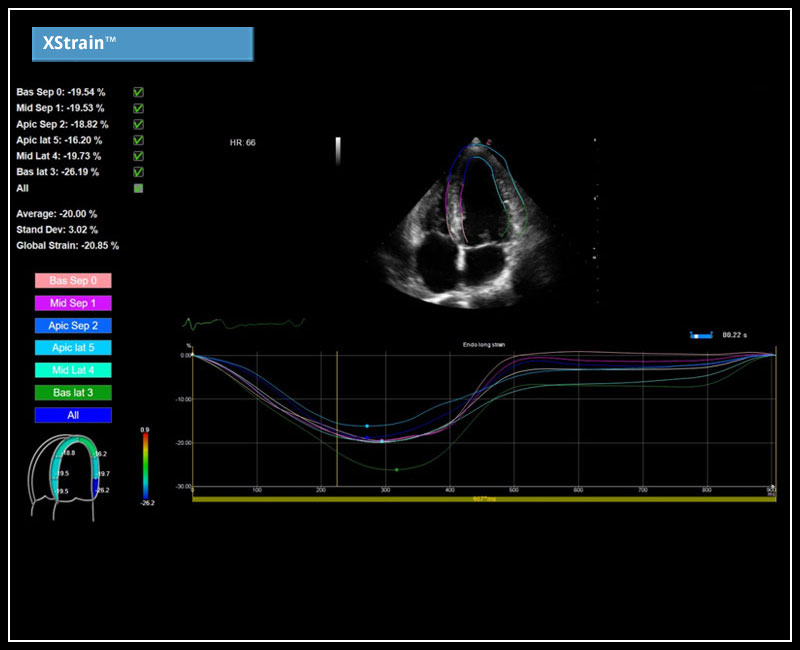Image resolution: width=800 pixels, height=650 pixels.
Task: Disable the Apic Sep 2 checkbox
Action: (x=138, y=124)
